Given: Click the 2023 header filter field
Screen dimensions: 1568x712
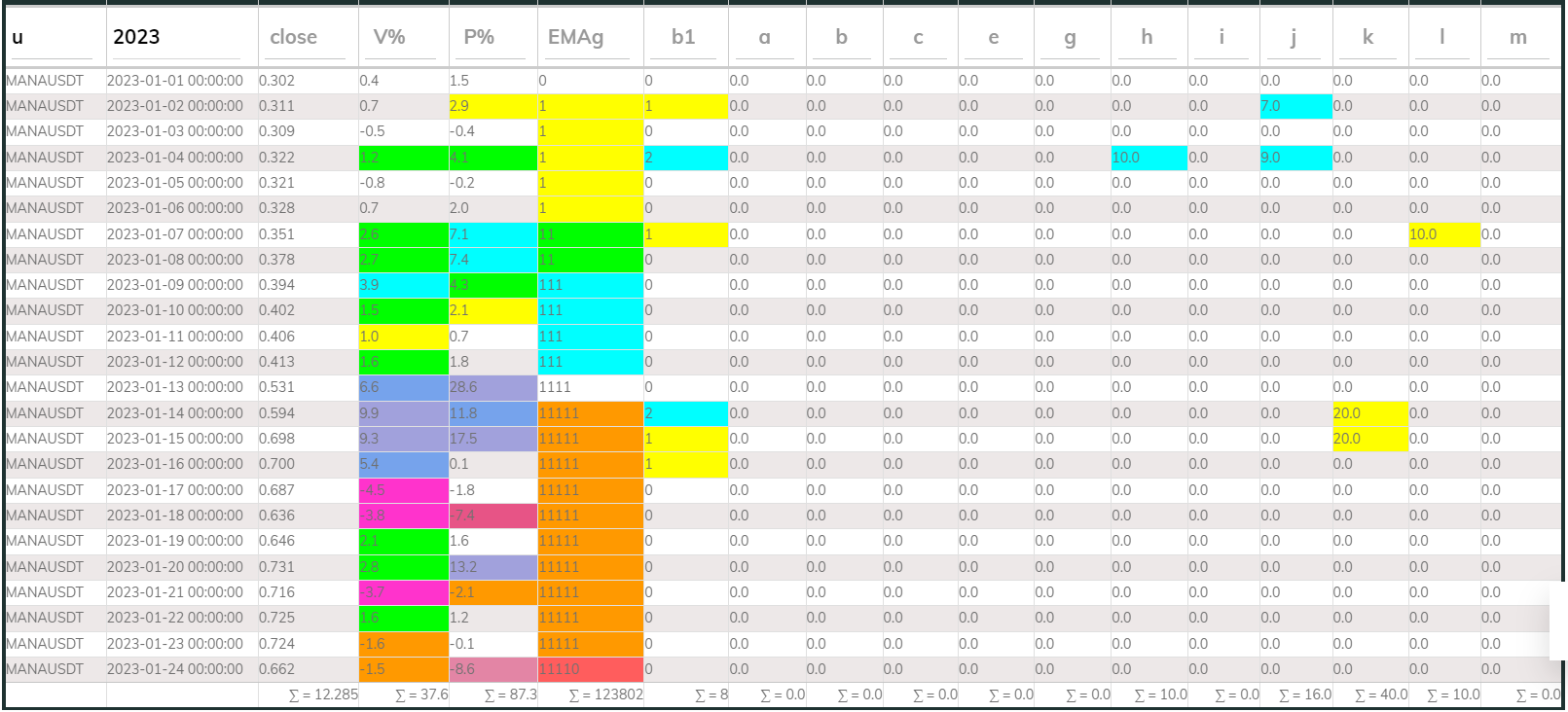Looking at the screenshot, I should tap(175, 38).
